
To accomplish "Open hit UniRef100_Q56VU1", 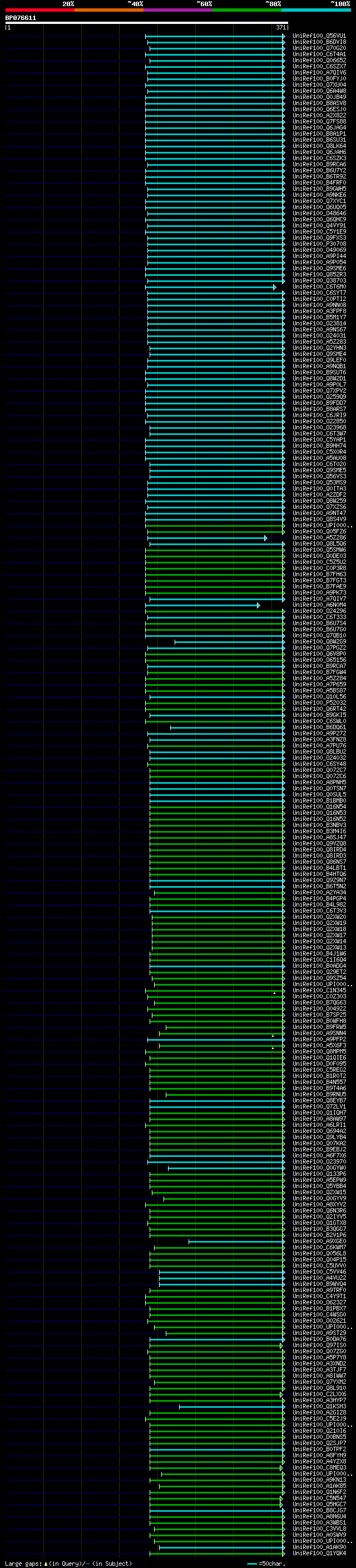I will click(x=319, y=36).
